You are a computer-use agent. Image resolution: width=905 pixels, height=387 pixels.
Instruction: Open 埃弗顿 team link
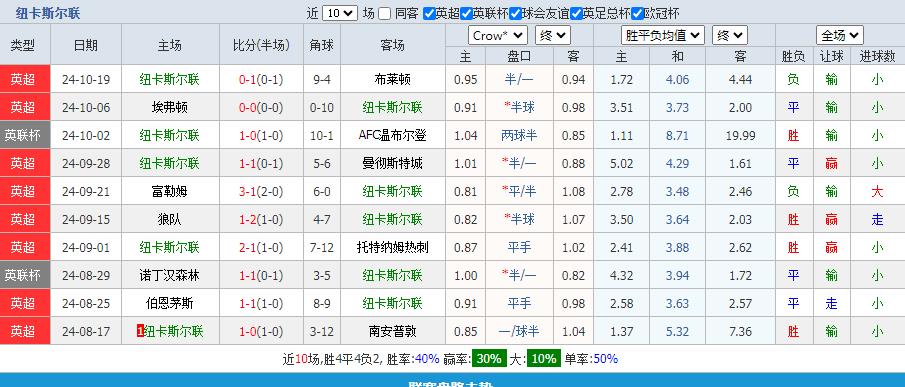coord(170,107)
